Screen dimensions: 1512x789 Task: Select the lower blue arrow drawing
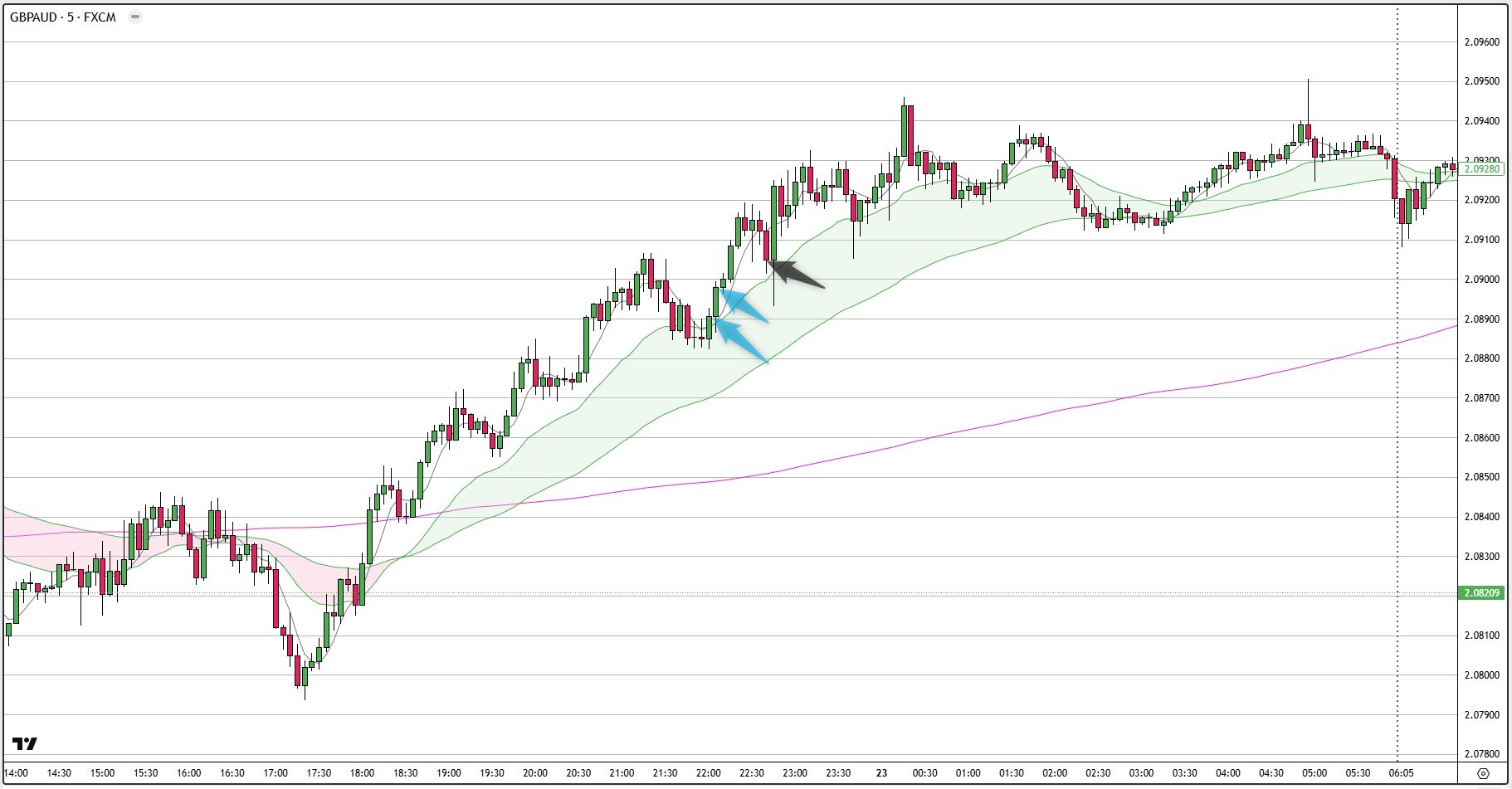(741, 340)
